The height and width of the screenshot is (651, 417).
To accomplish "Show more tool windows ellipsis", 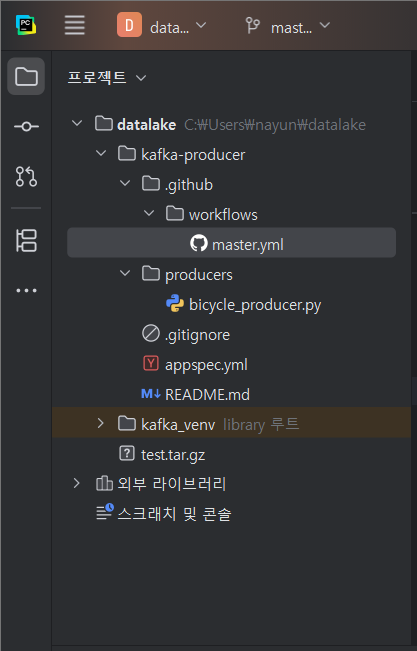I will 26,291.
